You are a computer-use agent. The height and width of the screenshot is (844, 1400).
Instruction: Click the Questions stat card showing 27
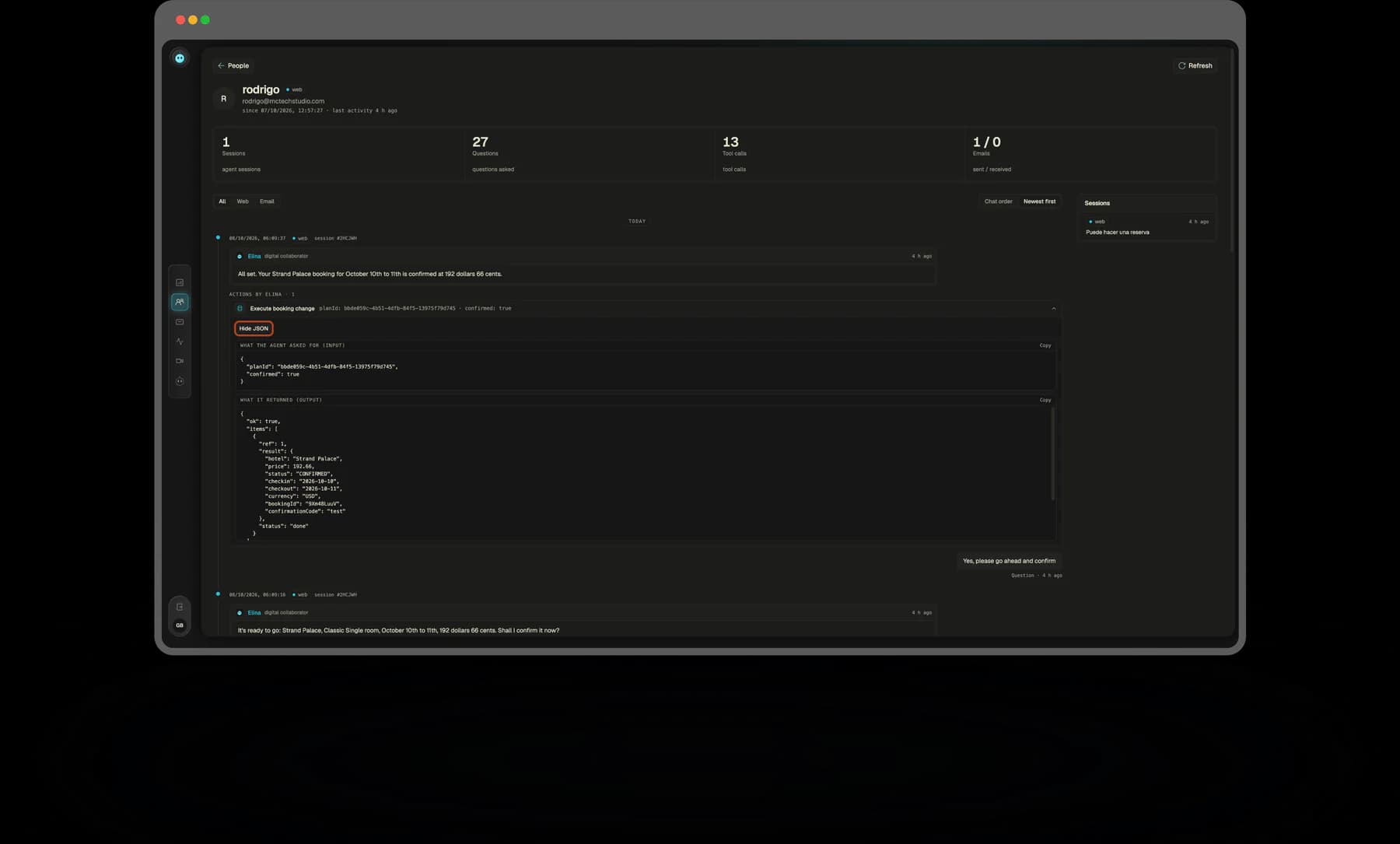point(589,155)
